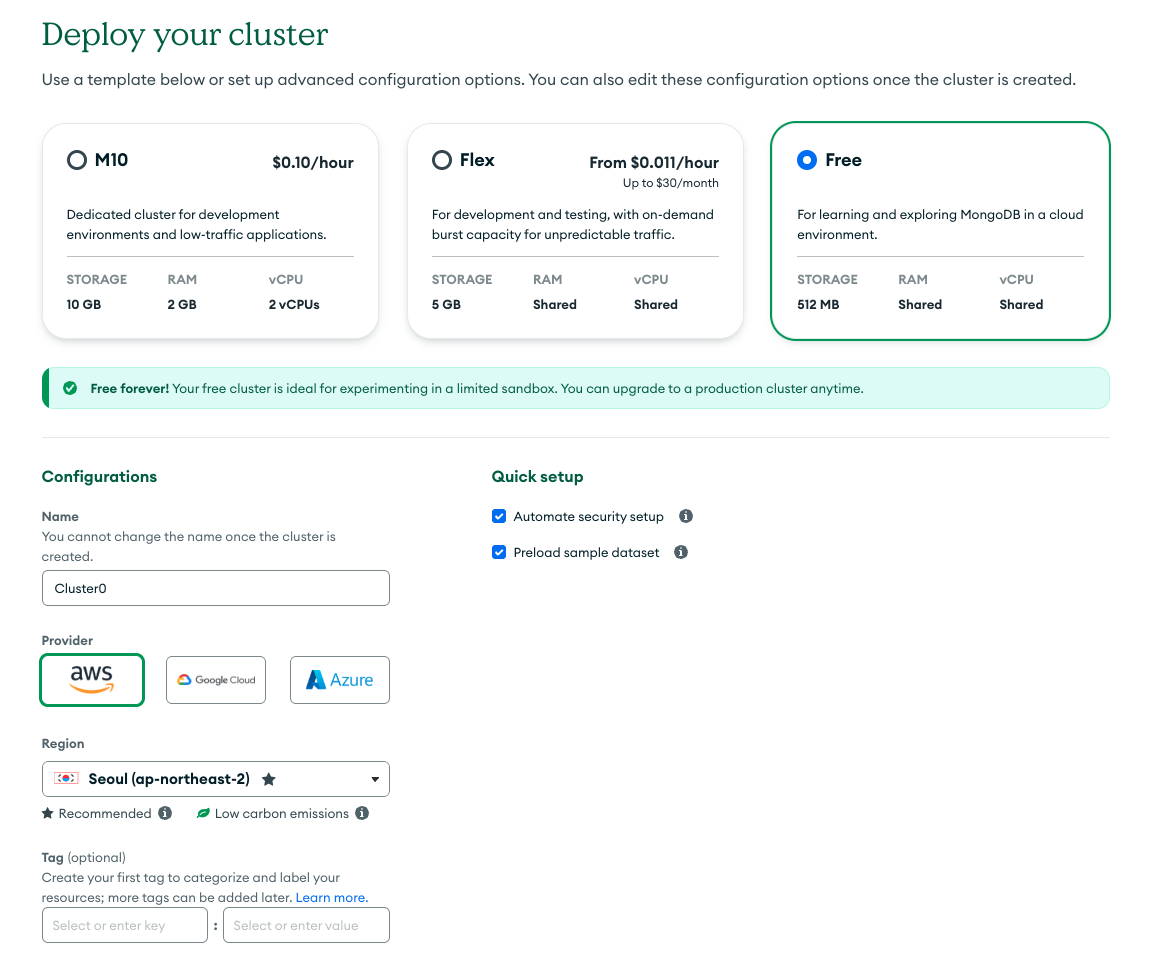Select the Flex cluster radio button
The height and width of the screenshot is (968, 1152).
(442, 160)
